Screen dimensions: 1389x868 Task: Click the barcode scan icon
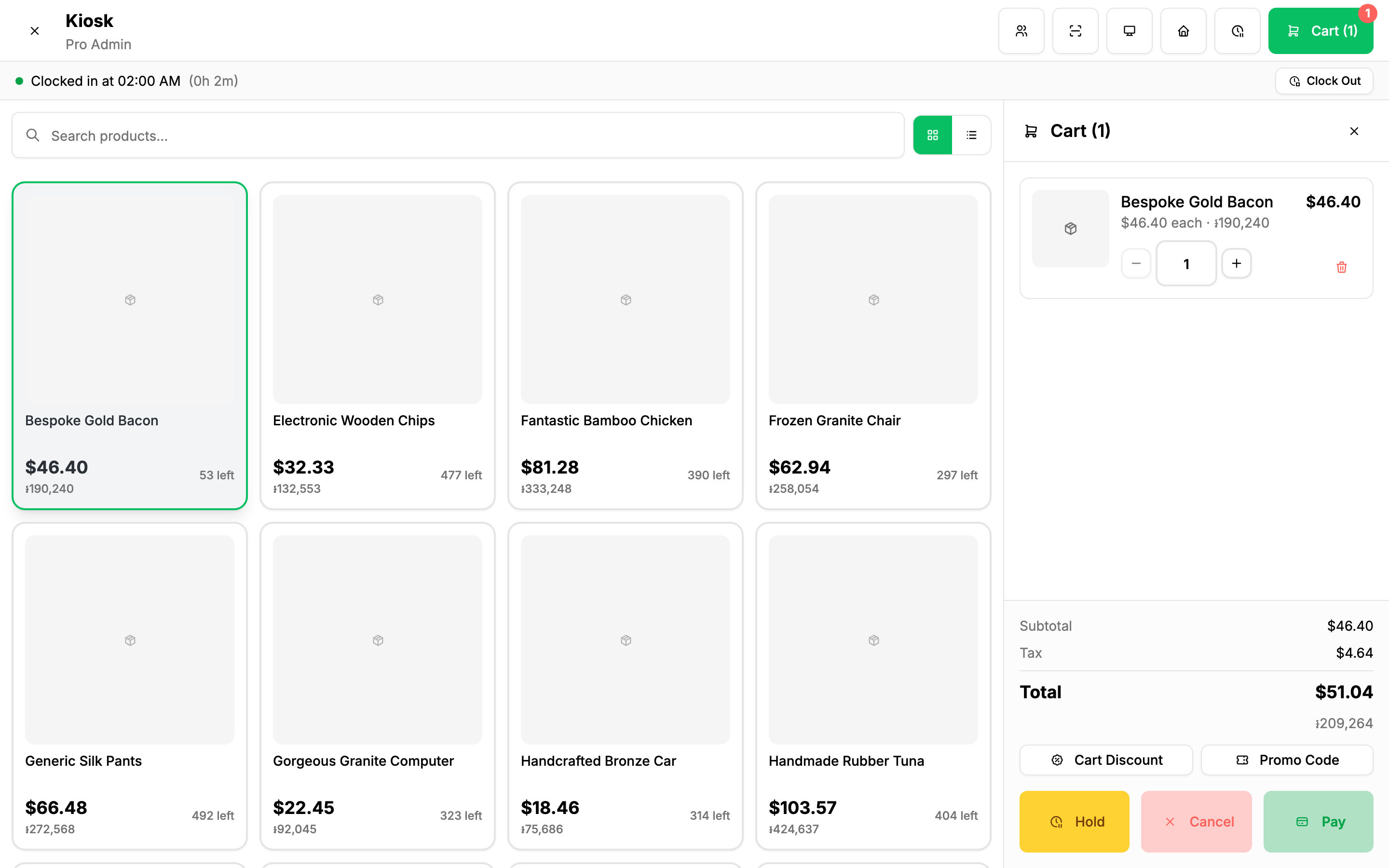[x=1075, y=31]
